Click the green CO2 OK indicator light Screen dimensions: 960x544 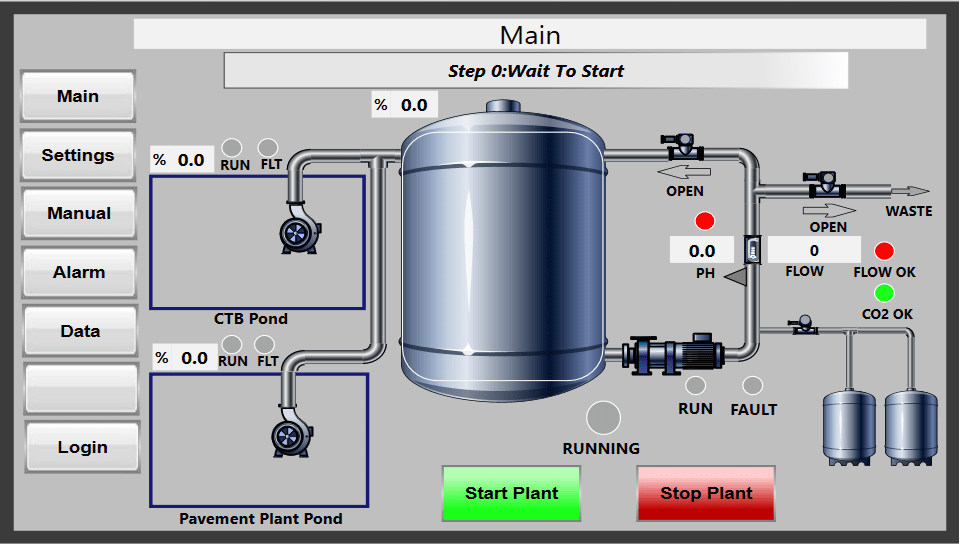(x=884, y=293)
